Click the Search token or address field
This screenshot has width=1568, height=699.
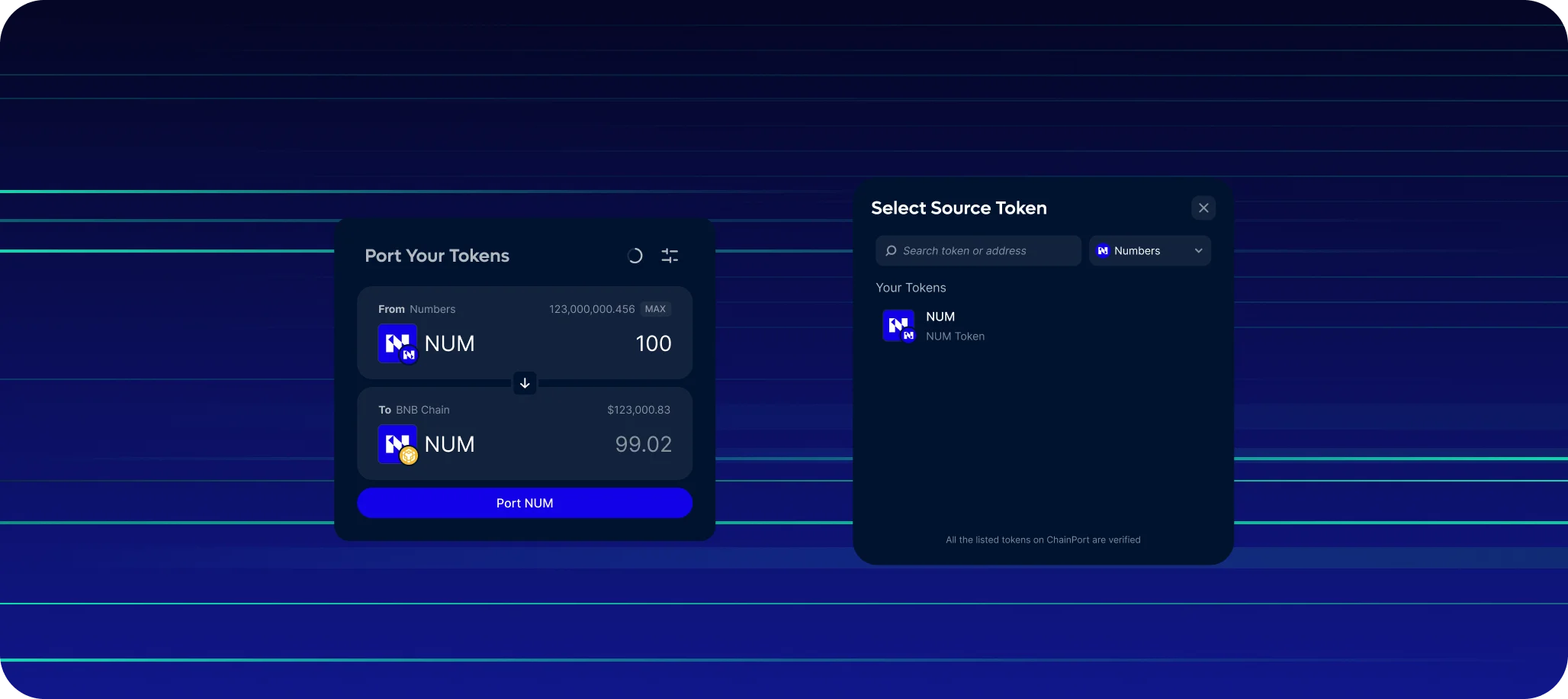pyautogui.click(x=978, y=250)
